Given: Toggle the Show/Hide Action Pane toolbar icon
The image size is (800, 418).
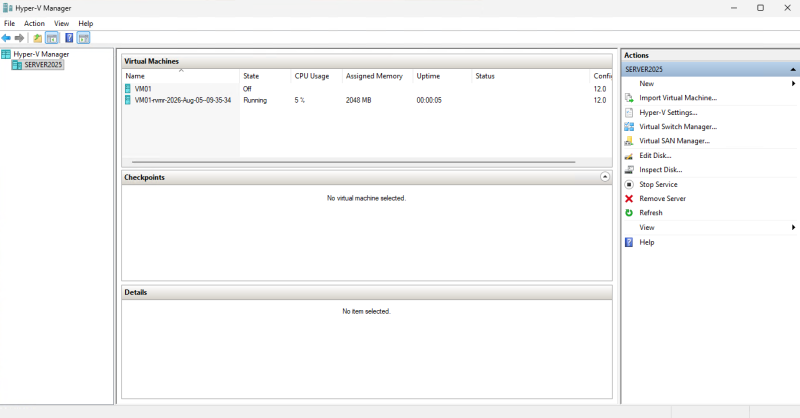Looking at the screenshot, I should click(84, 38).
